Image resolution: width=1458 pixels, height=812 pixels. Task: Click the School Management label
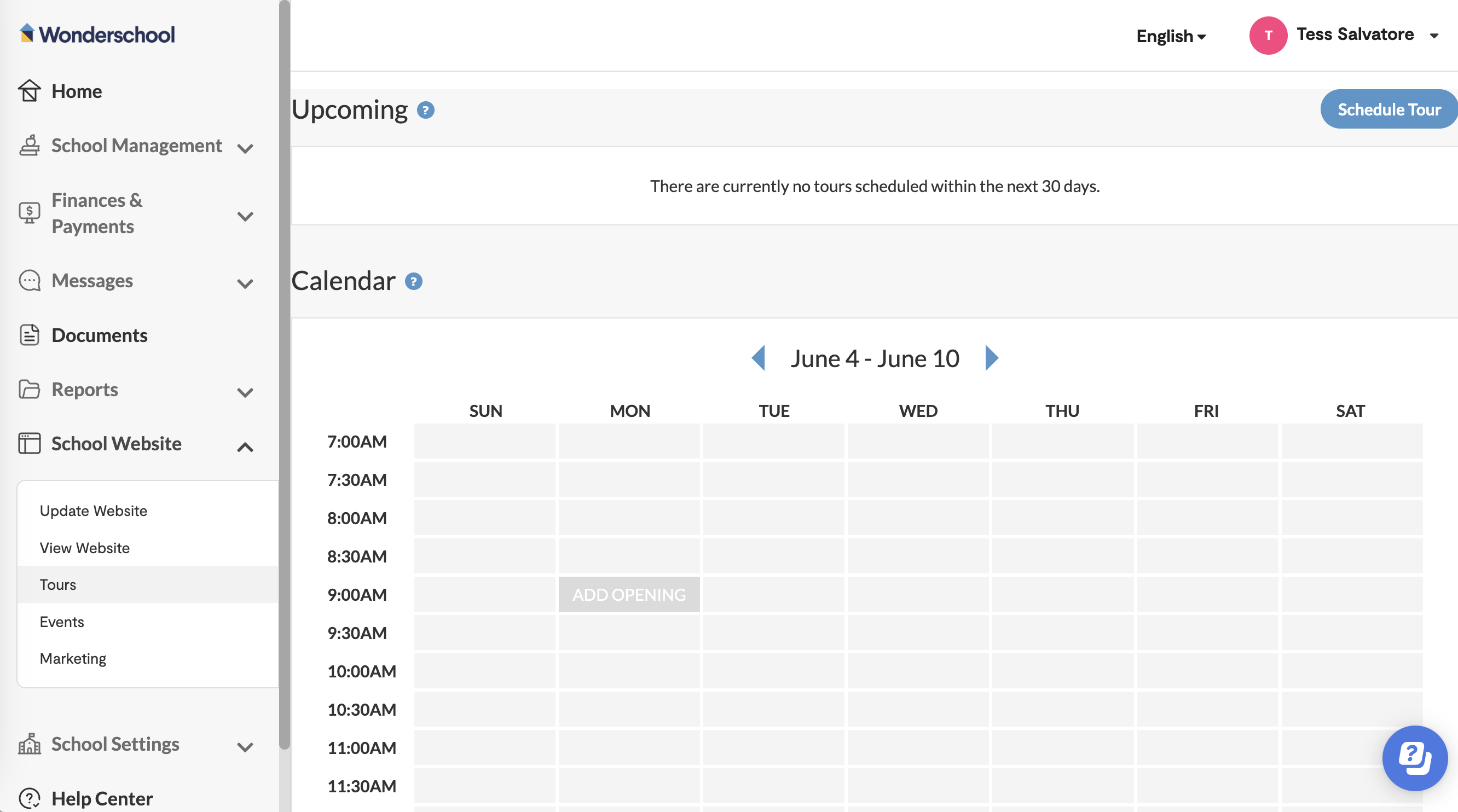pyautogui.click(x=136, y=146)
